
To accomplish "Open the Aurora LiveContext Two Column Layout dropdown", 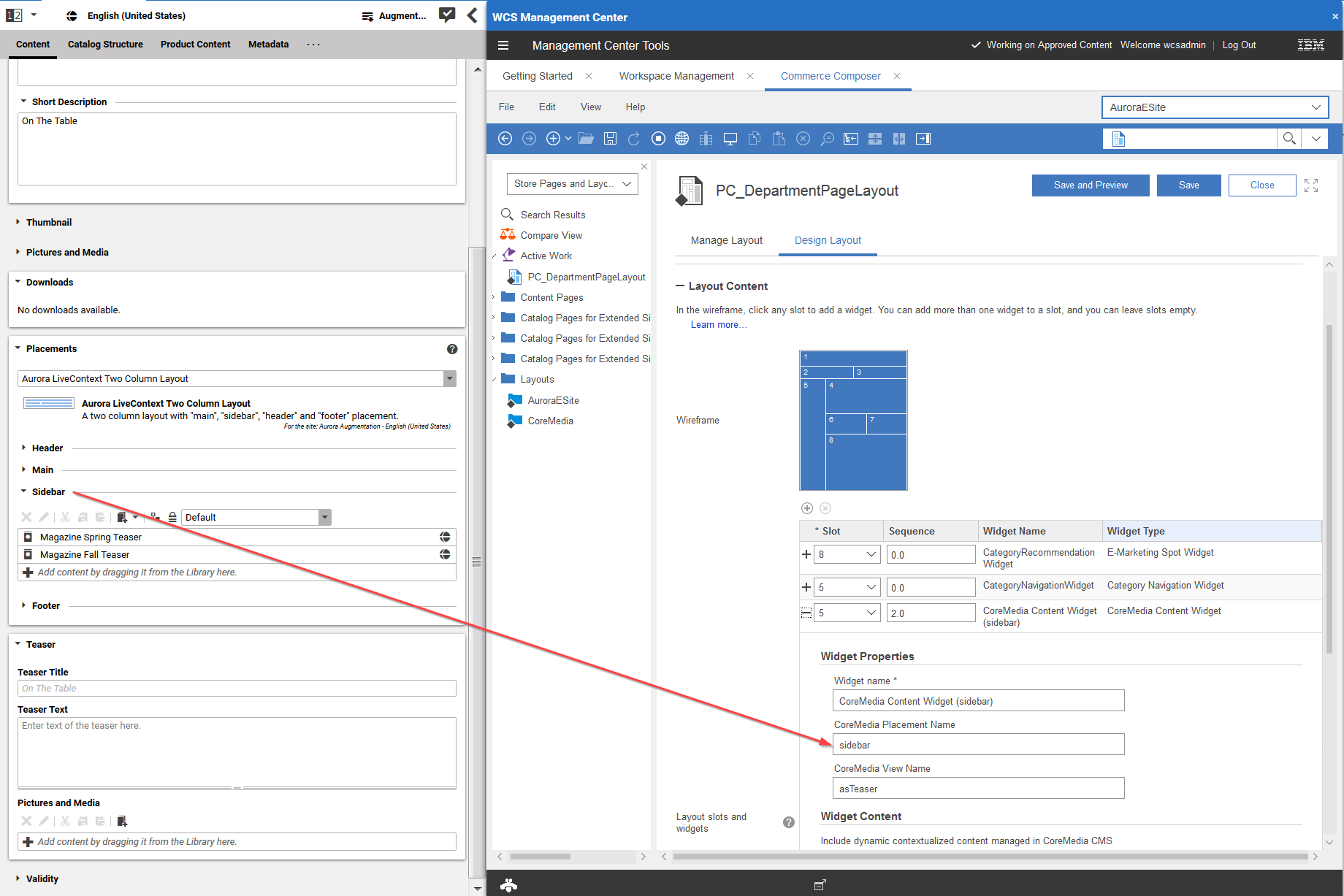I will (x=449, y=378).
